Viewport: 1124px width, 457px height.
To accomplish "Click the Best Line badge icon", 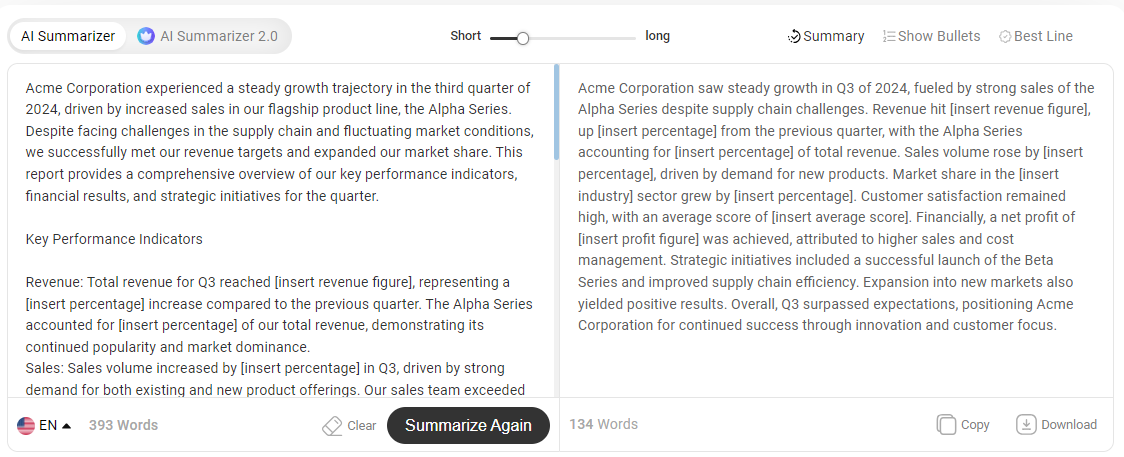I will coord(1005,37).
